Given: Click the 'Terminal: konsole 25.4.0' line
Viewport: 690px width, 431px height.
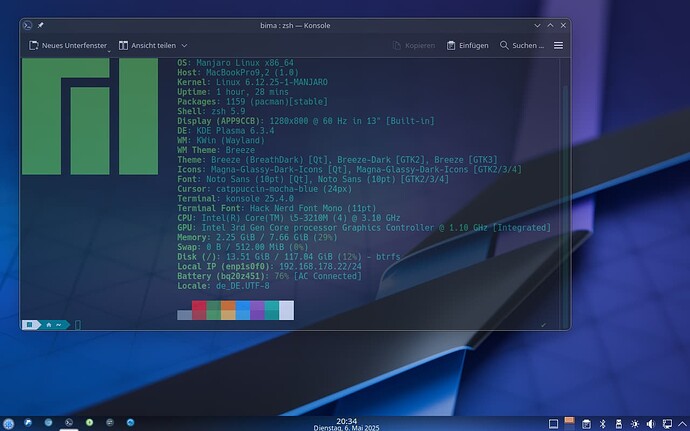Looking at the screenshot, I should pyautogui.click(x=235, y=199).
